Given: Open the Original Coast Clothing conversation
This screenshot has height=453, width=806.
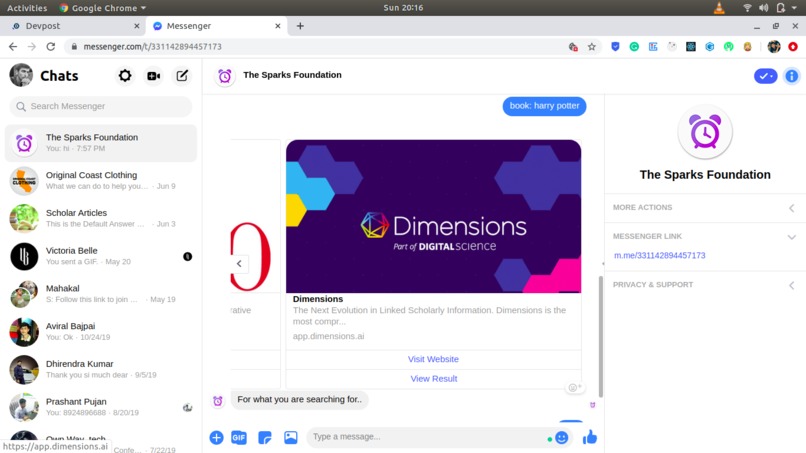Looking at the screenshot, I should [101, 181].
